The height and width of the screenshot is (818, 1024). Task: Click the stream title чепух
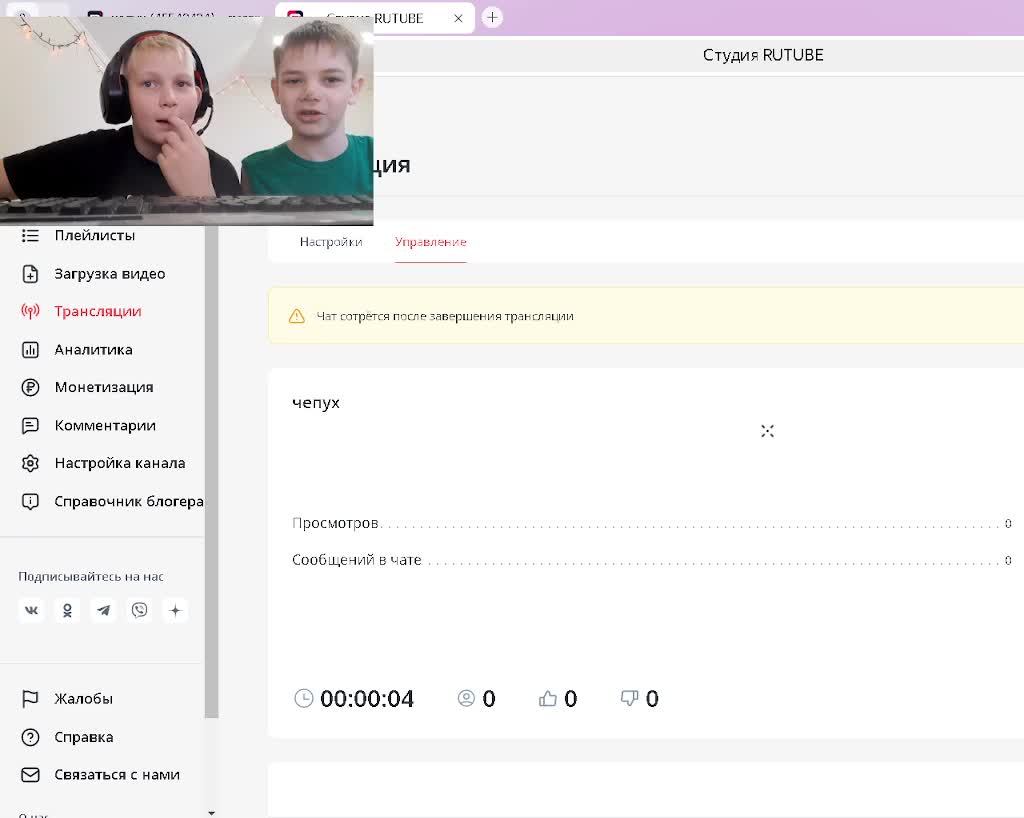pyautogui.click(x=316, y=403)
